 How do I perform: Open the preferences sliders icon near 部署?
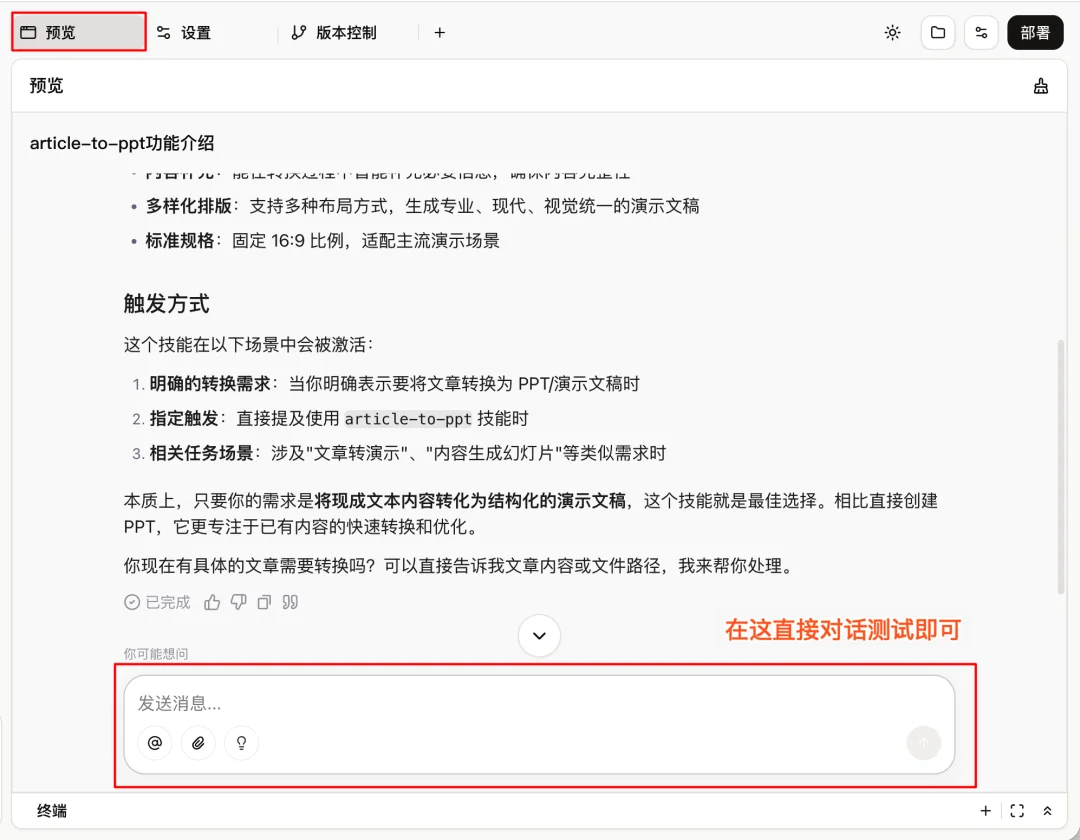pyautogui.click(x=981, y=32)
